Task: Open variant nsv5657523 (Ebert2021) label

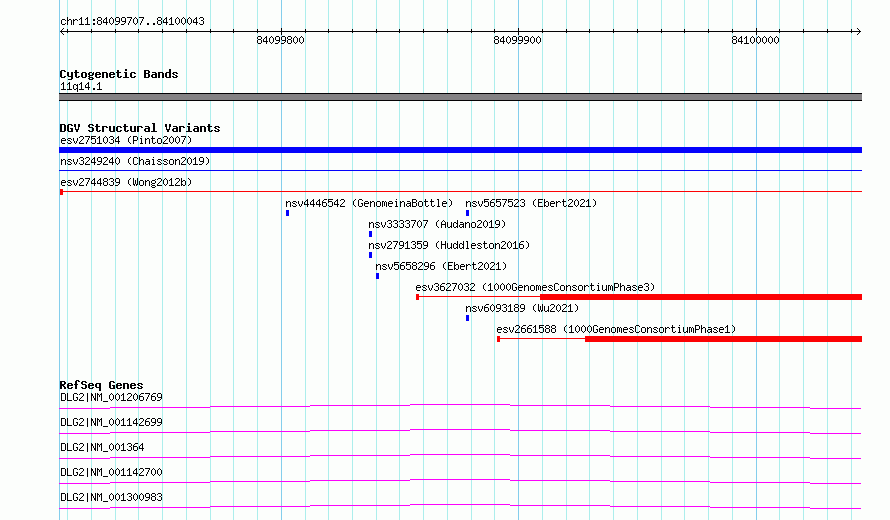Action: [531, 203]
